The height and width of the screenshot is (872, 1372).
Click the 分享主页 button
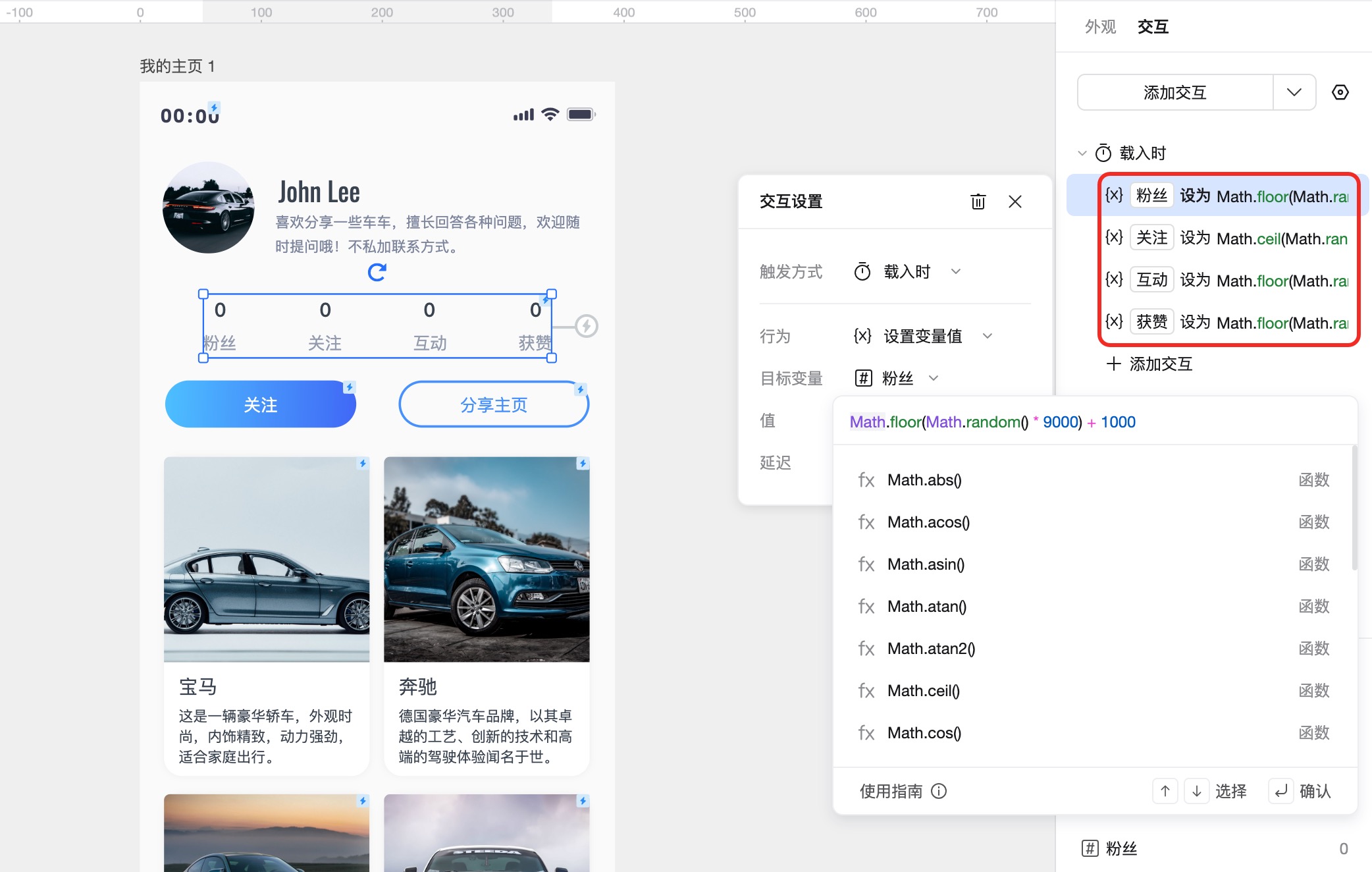pos(494,404)
